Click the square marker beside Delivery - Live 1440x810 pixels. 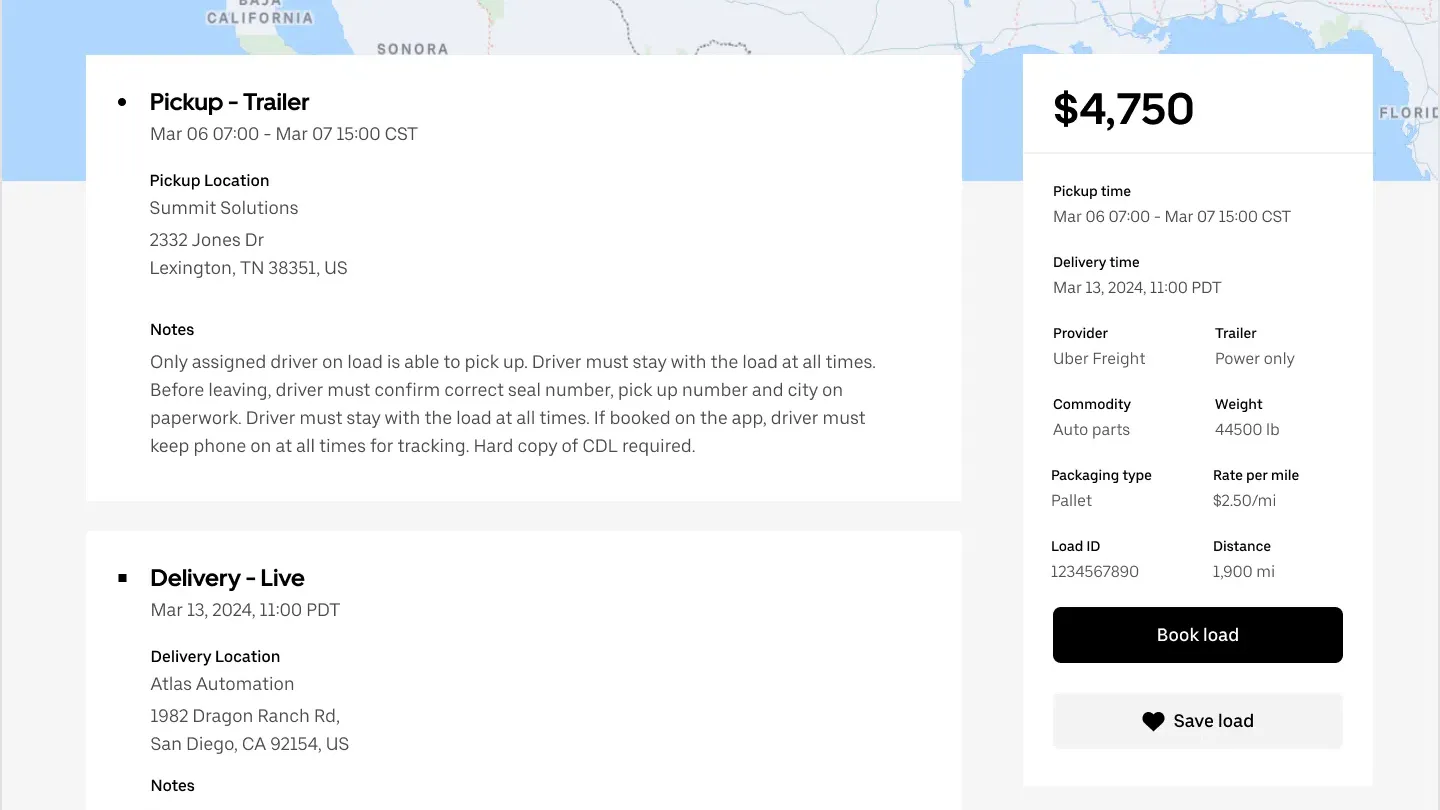(x=122, y=578)
